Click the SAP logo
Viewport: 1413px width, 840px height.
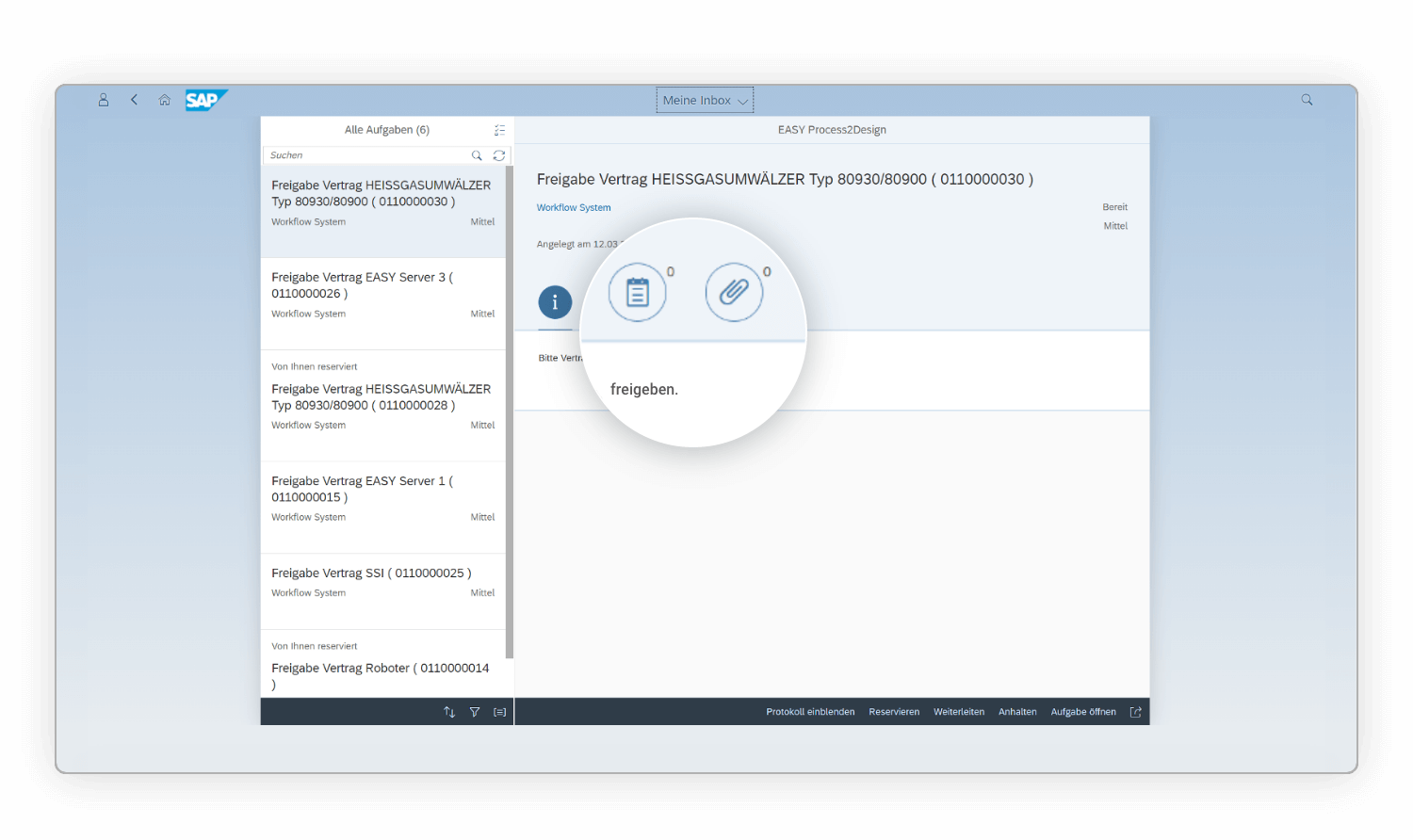(206, 100)
